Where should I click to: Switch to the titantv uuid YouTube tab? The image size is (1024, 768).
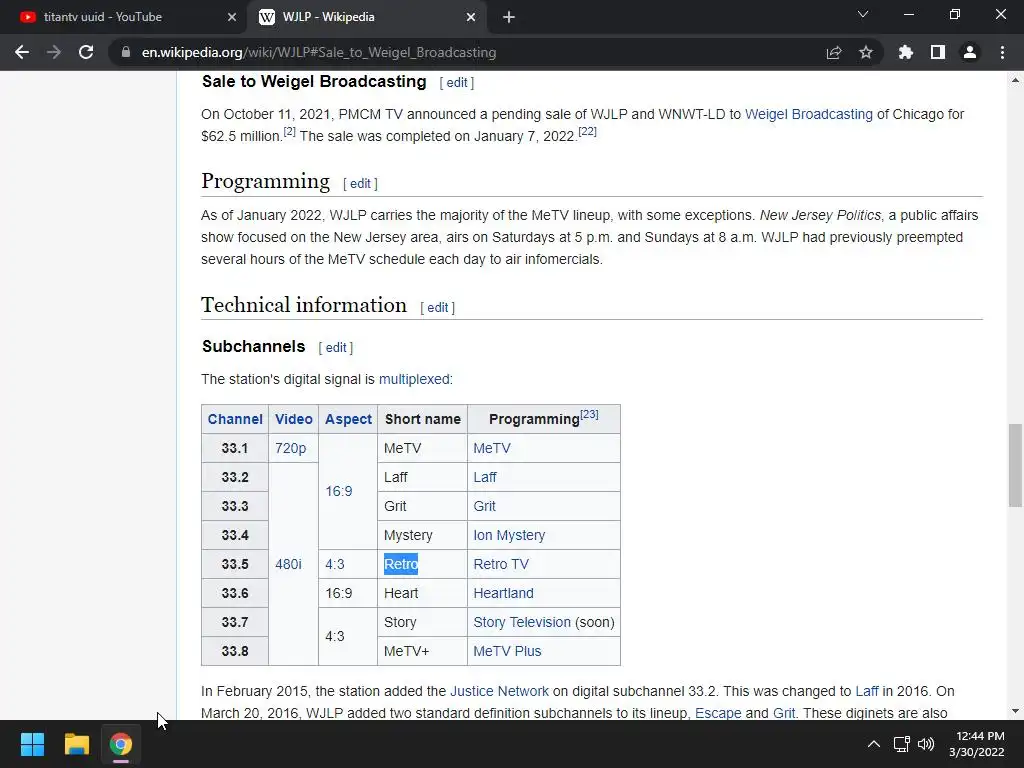coord(124,17)
